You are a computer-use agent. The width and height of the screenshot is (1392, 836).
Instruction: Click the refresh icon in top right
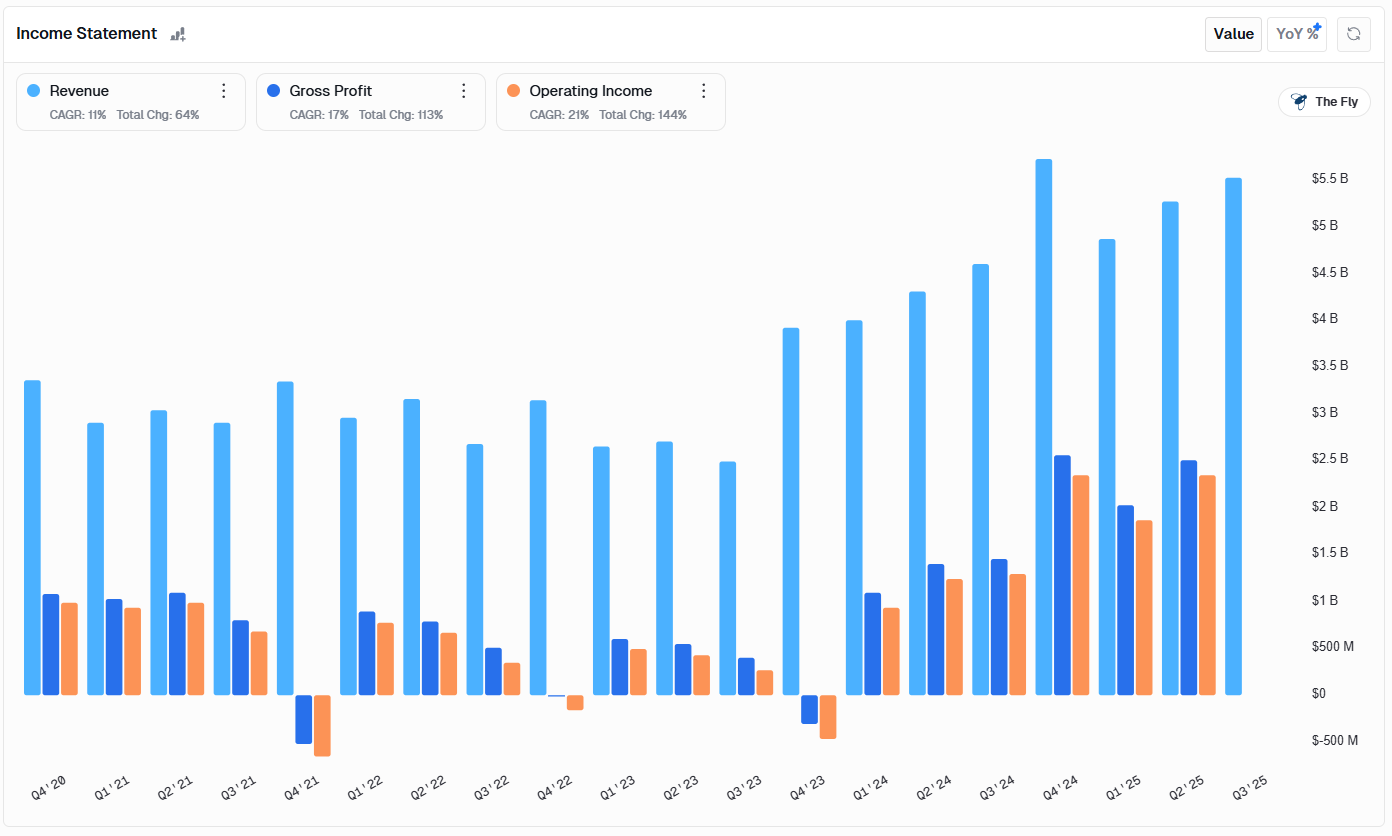coord(1353,34)
